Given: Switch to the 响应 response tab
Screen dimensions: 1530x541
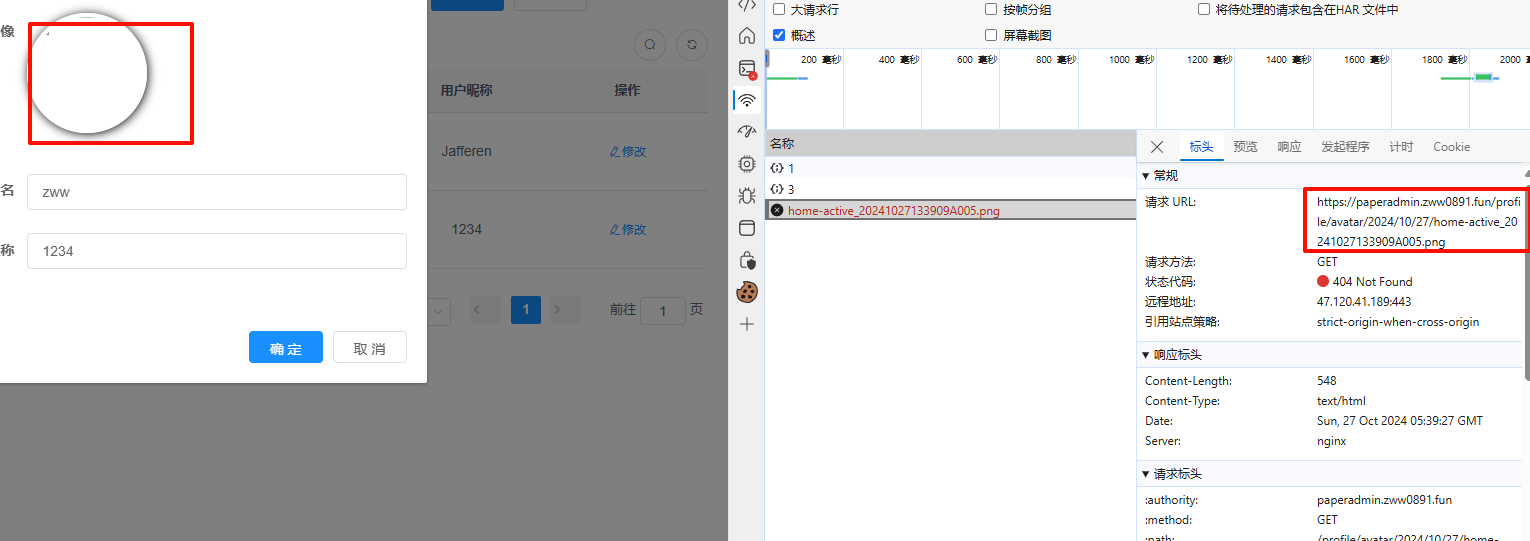Looking at the screenshot, I should 1289,147.
